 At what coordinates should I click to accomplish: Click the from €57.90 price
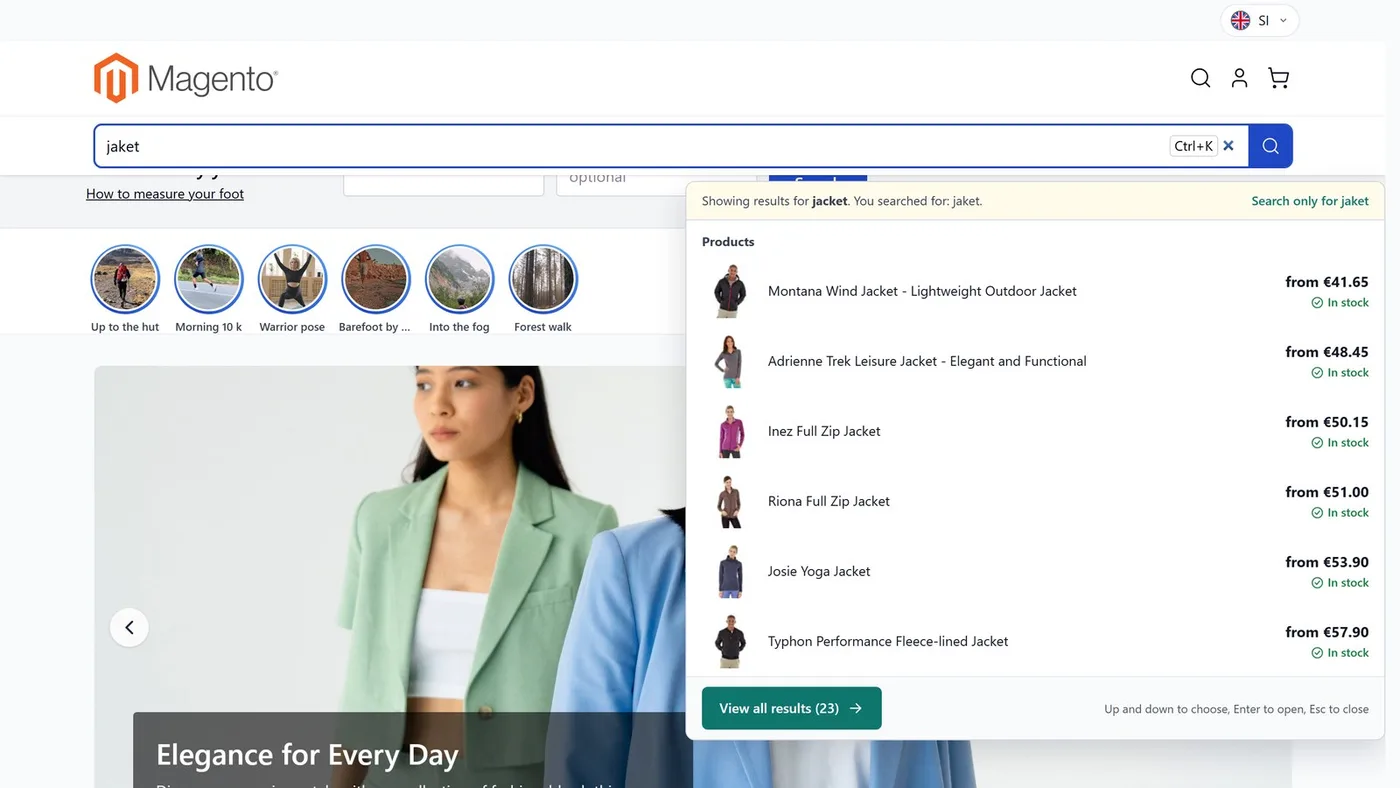[1327, 632]
